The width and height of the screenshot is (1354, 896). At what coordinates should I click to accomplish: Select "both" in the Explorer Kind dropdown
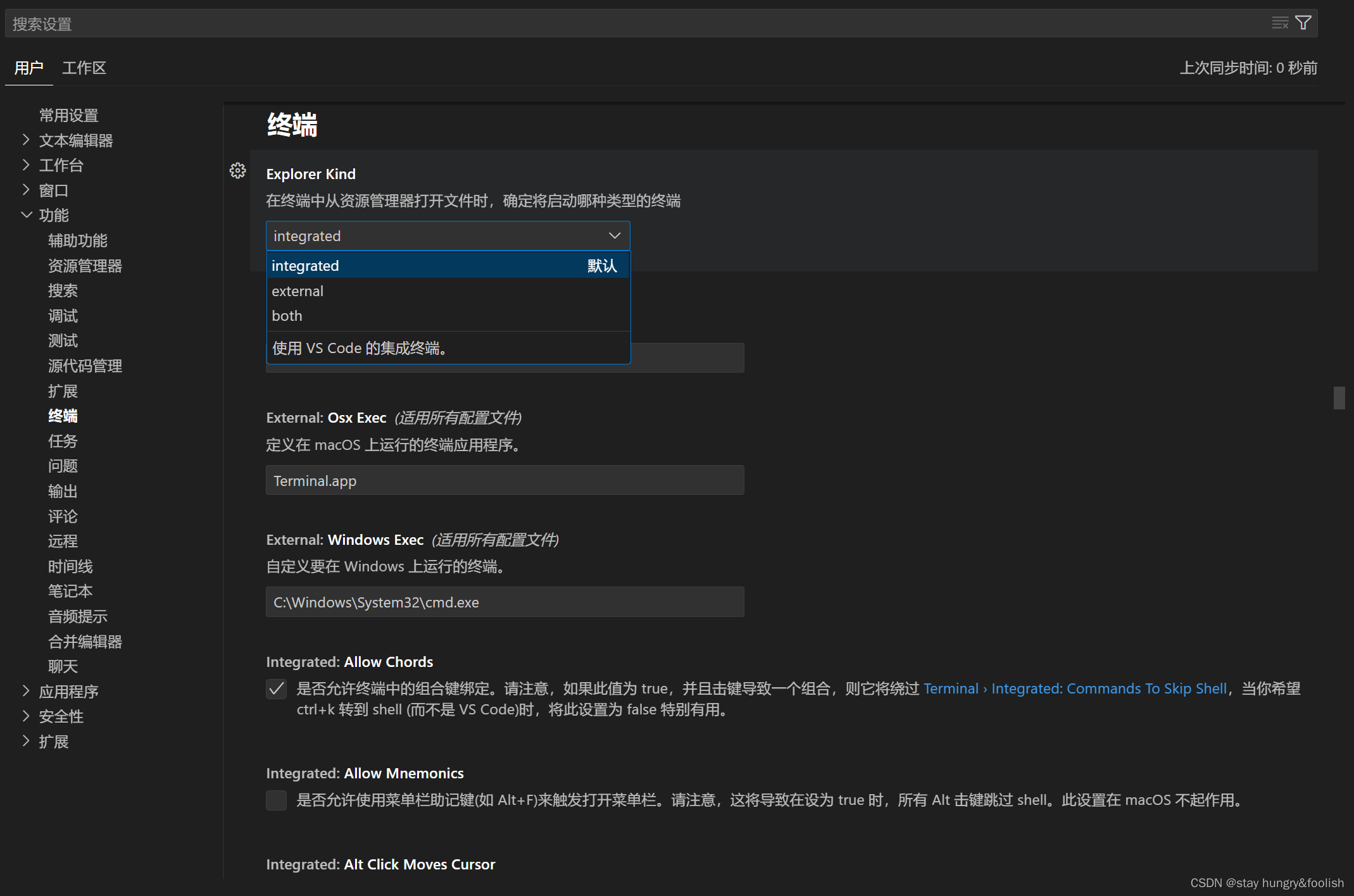[287, 315]
